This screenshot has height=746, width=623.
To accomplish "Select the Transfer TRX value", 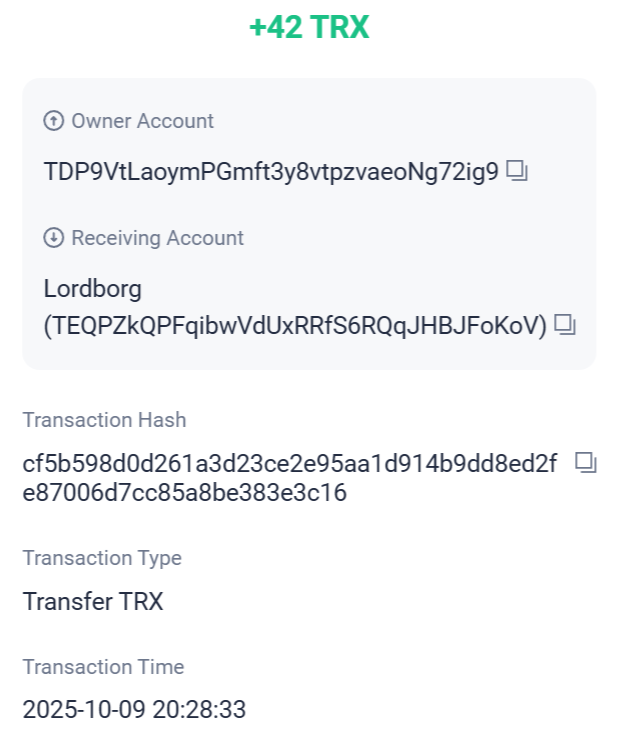I will 93,602.
